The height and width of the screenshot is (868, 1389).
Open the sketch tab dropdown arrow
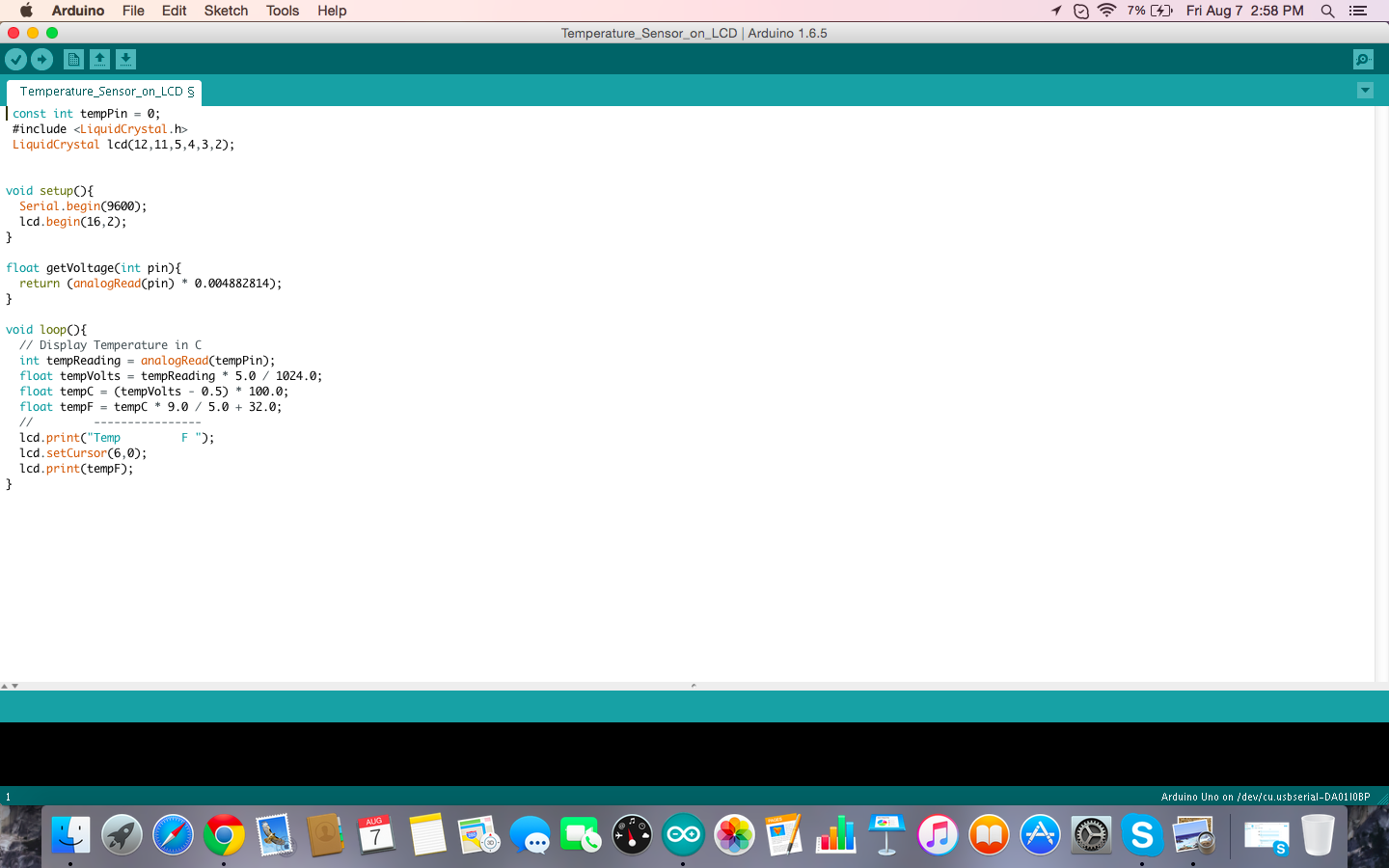[x=1365, y=90]
